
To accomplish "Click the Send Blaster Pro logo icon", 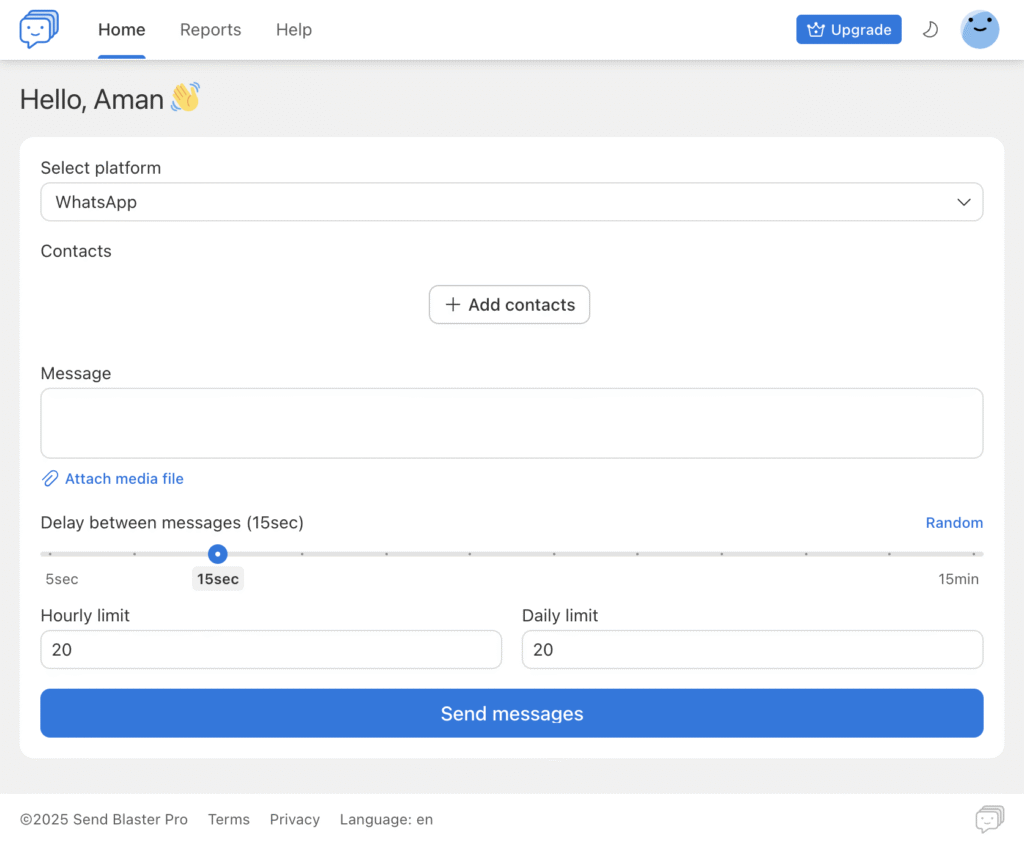I will pos(39,29).
